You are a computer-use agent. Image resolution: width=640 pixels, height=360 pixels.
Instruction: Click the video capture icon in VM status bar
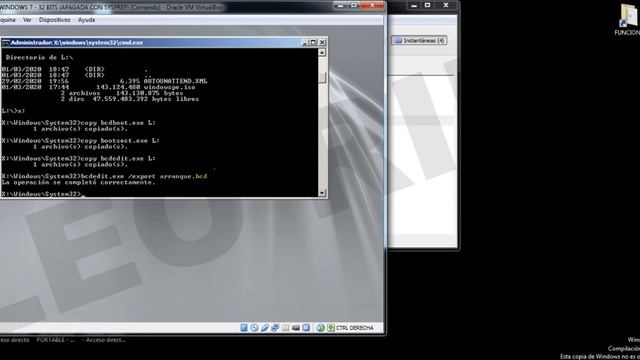point(296,328)
